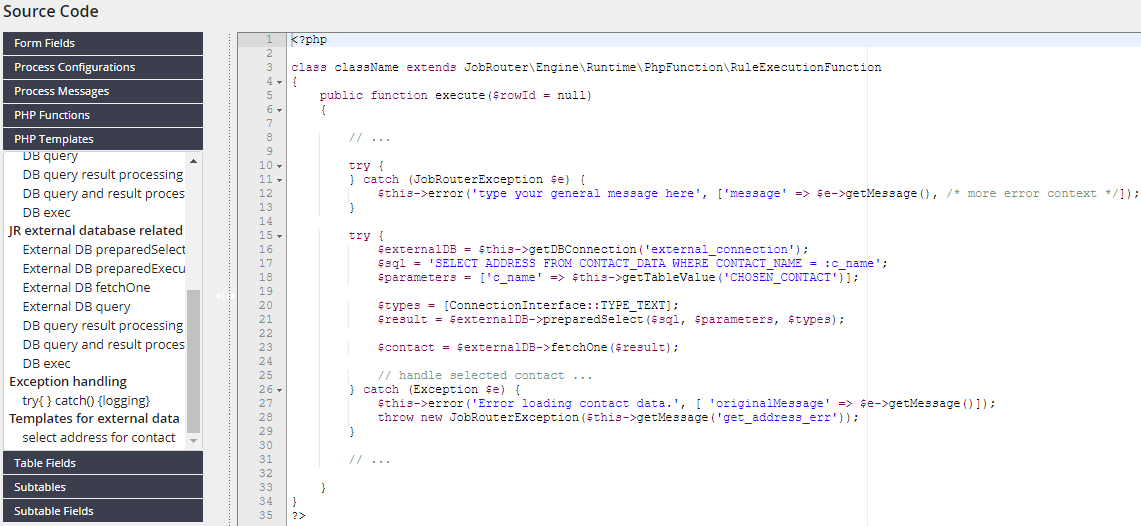Select the try{ } catch() {logging} template
This screenshot has width=1141, height=526.
[86, 400]
